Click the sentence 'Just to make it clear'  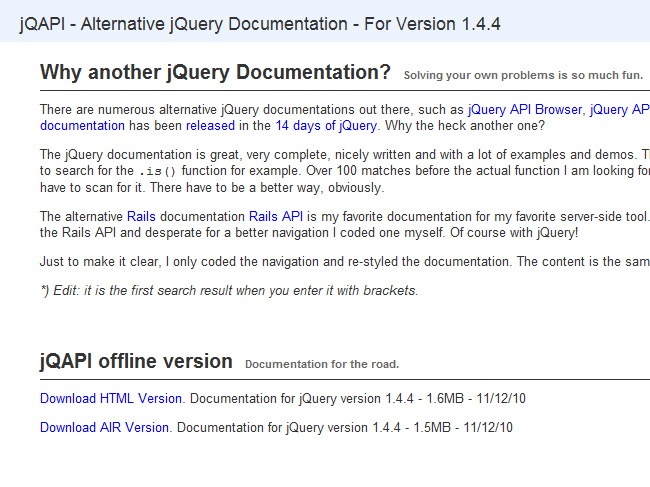coord(100,262)
